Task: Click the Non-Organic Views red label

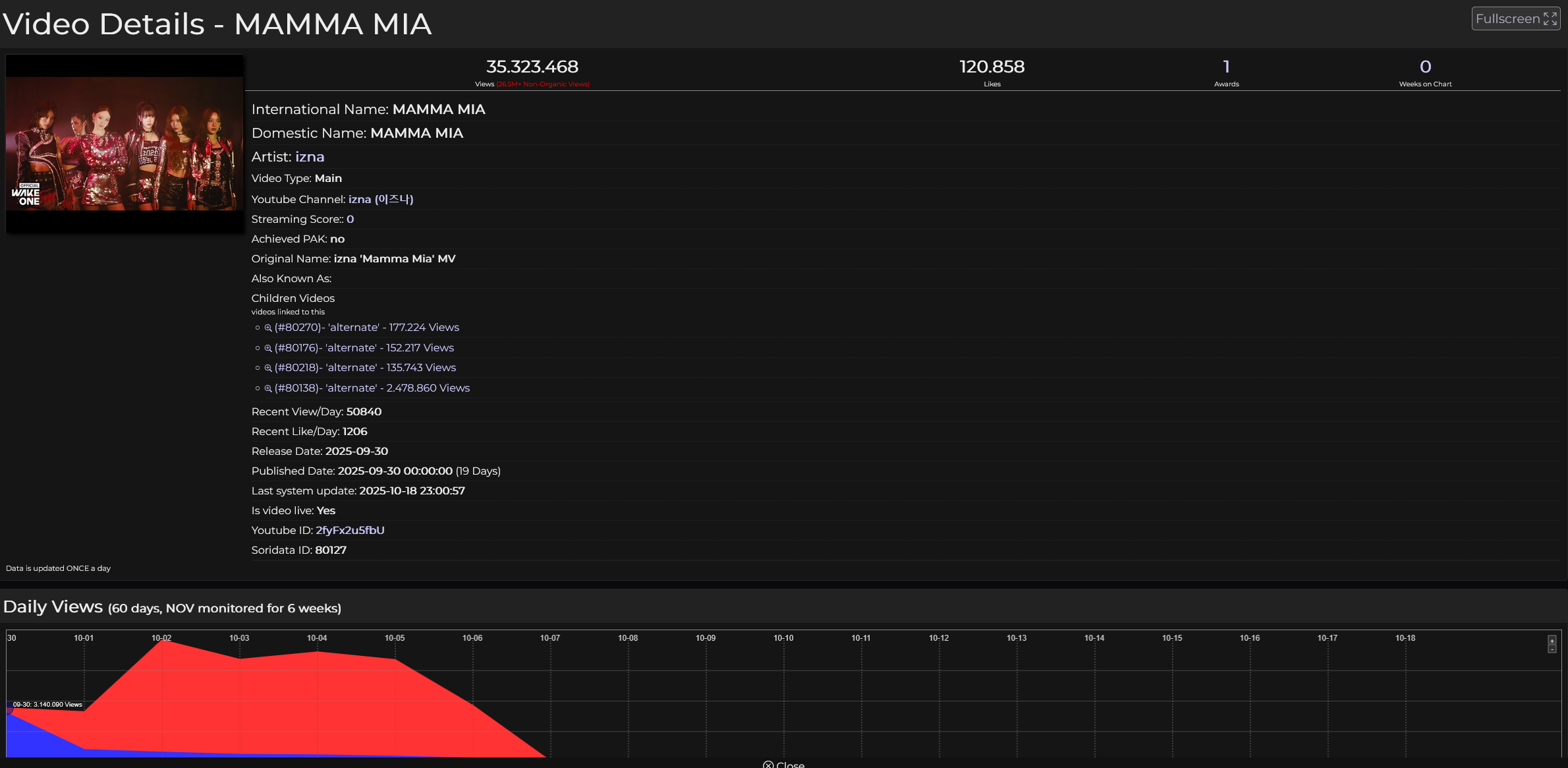Action: [543, 84]
